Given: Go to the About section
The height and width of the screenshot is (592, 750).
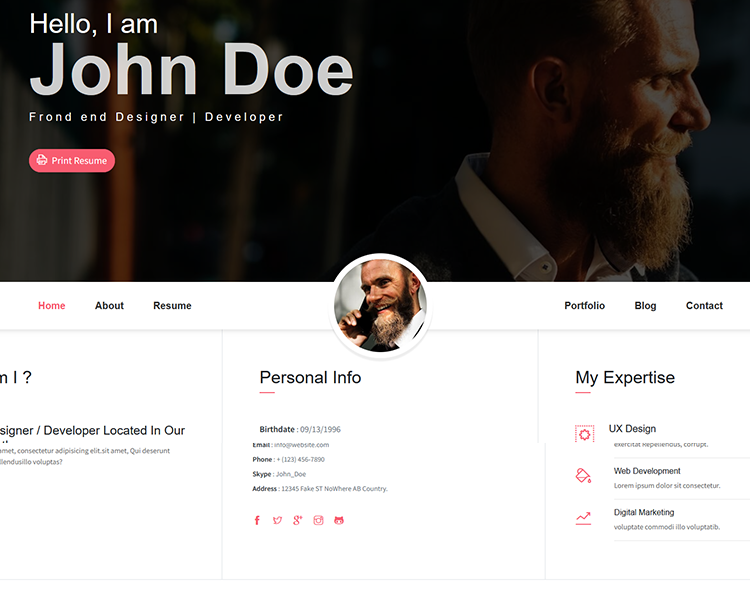Looking at the screenshot, I should click(x=109, y=306).
